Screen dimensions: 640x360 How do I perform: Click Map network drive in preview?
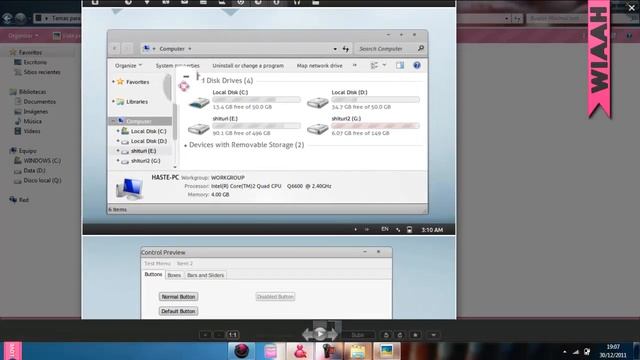pyautogui.click(x=319, y=65)
